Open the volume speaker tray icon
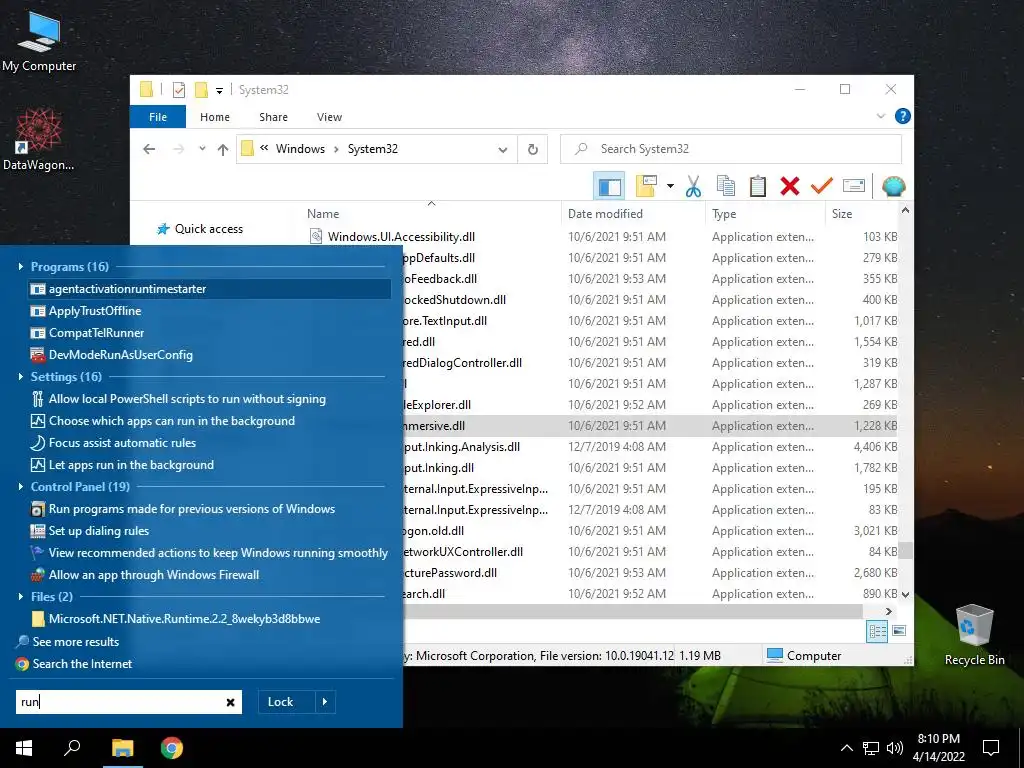 [895, 748]
